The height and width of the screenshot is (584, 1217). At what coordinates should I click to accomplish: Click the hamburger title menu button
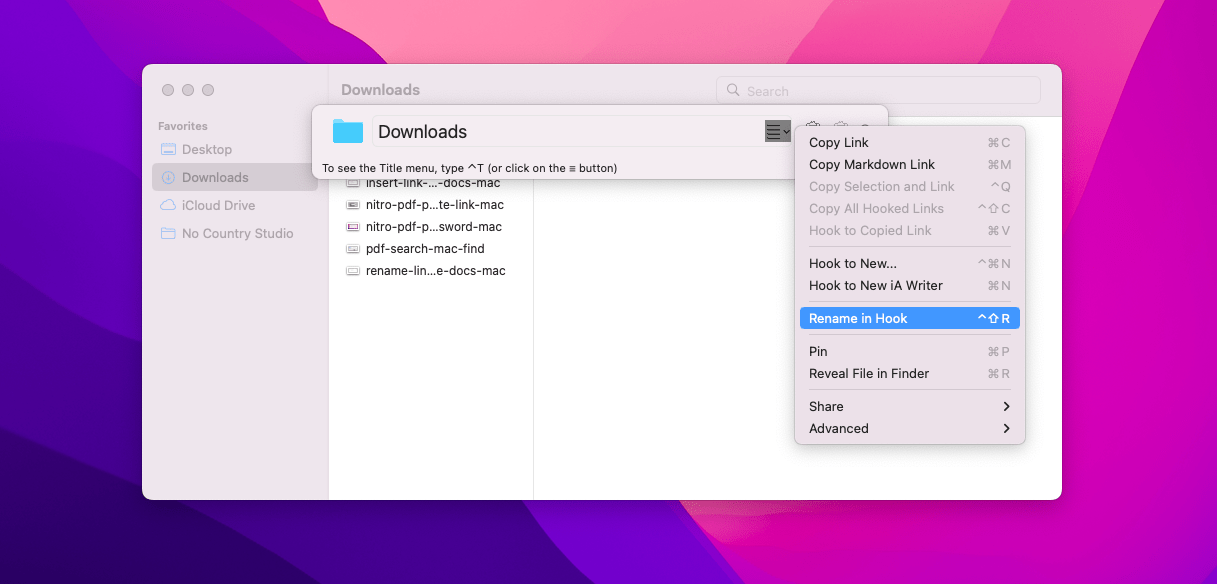pos(772,131)
